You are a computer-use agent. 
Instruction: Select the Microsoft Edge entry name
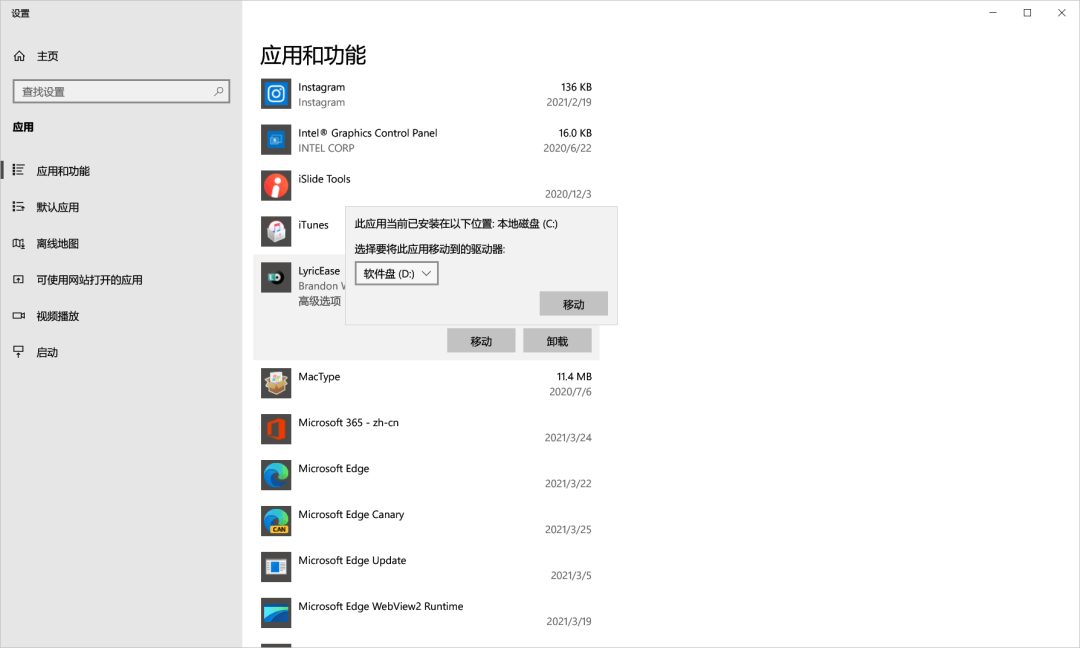tap(333, 468)
